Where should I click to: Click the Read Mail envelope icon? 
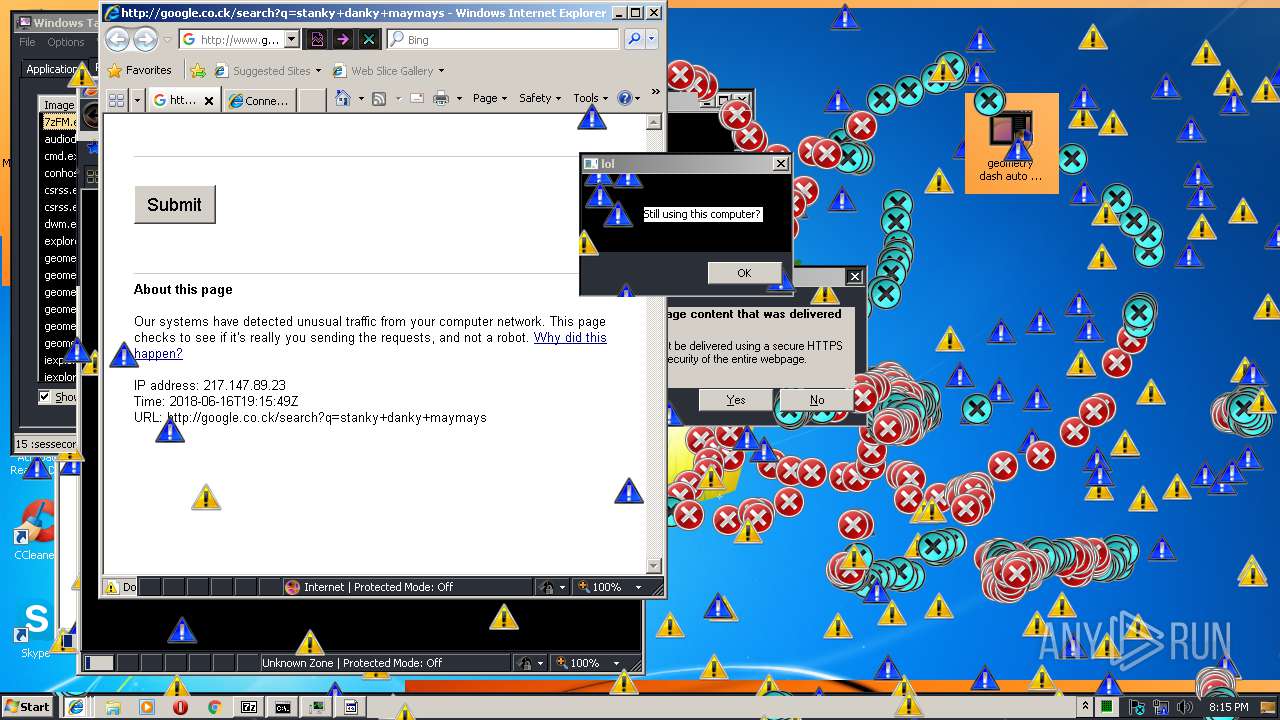pos(416,98)
